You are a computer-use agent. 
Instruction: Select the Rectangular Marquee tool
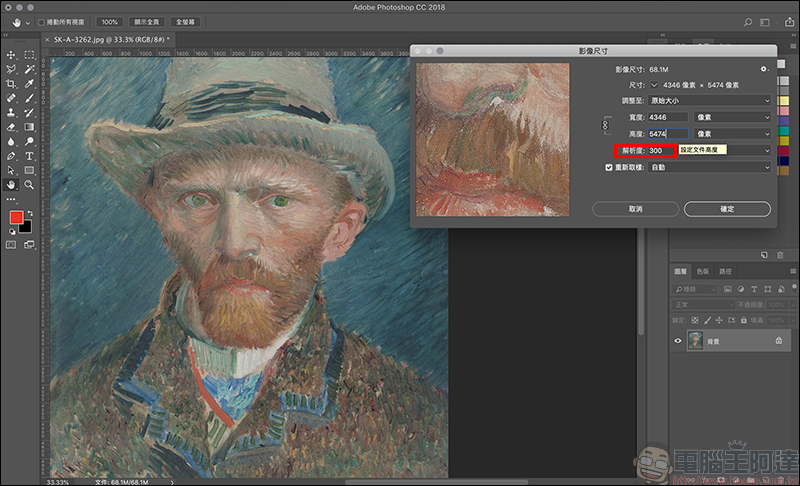(x=30, y=55)
